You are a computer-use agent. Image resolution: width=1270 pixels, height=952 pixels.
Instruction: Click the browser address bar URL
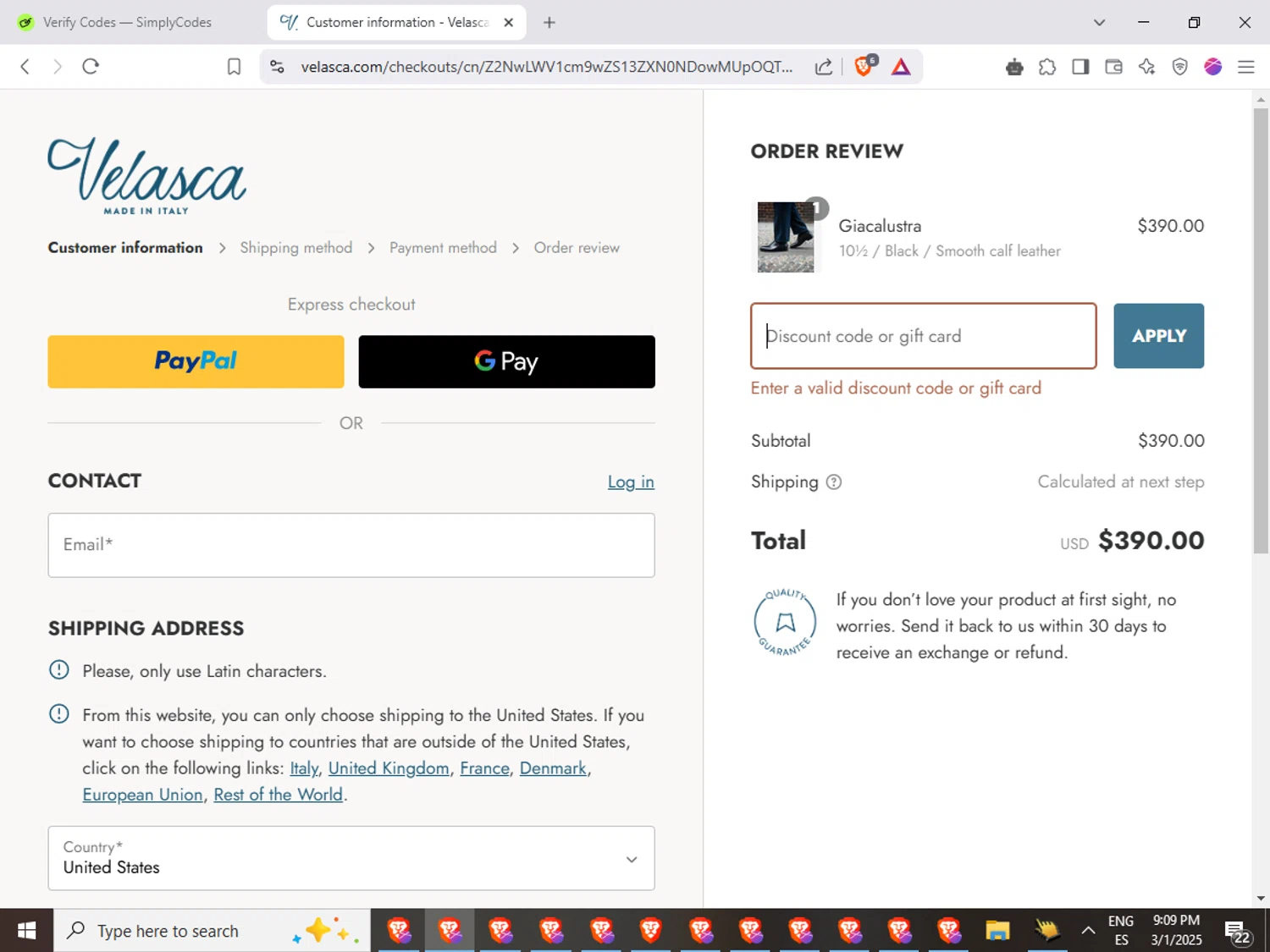(546, 67)
